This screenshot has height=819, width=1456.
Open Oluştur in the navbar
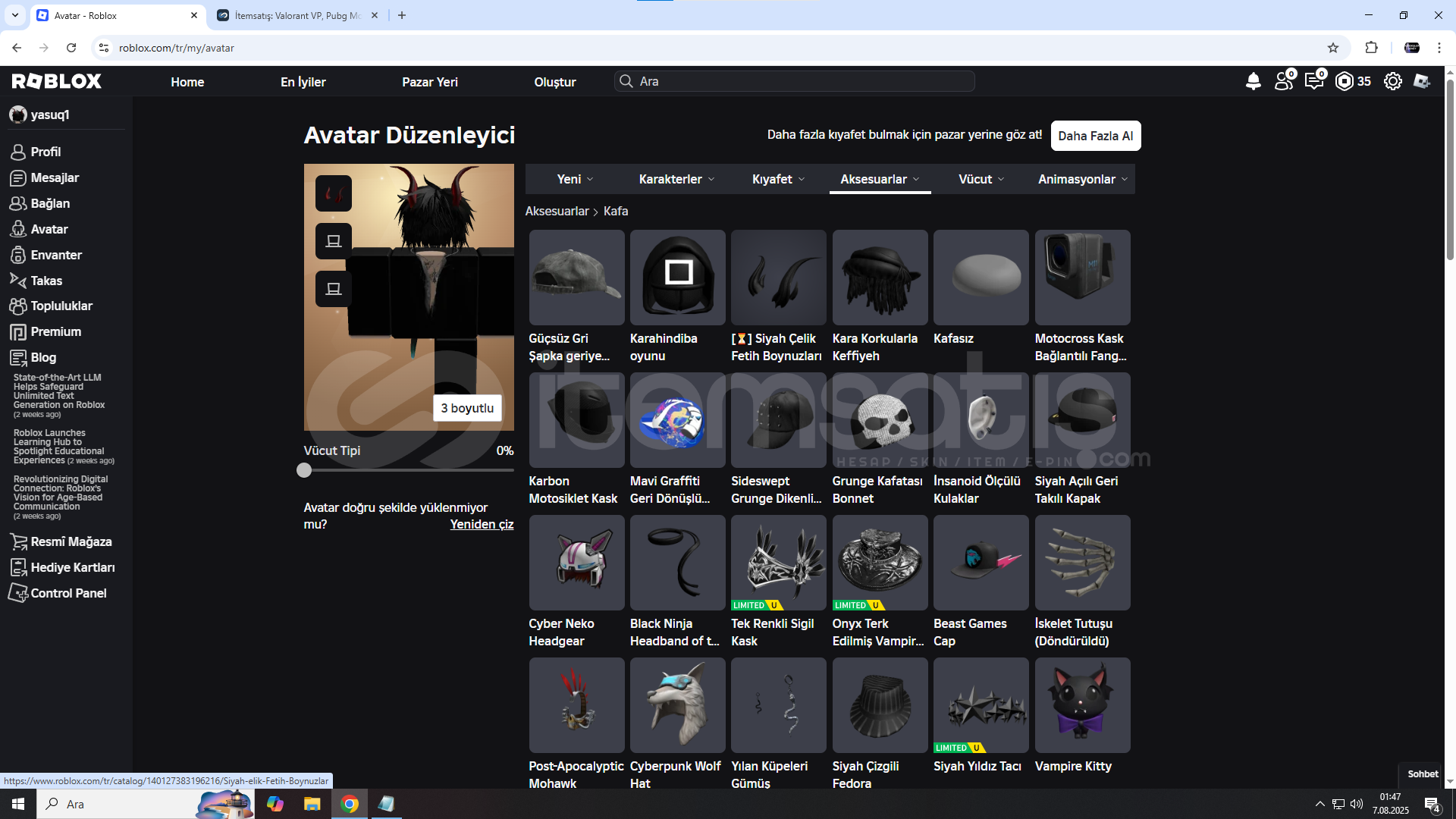click(555, 82)
